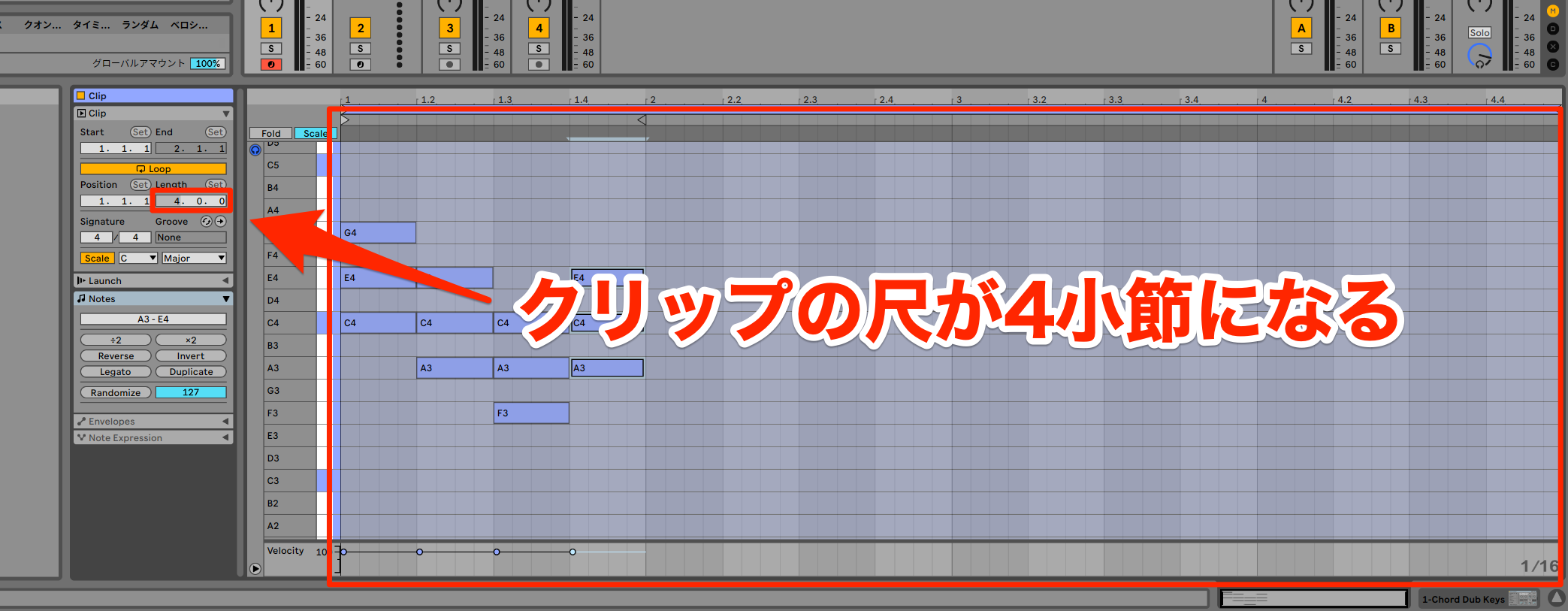
Task: Toggle the C section button on the right edge
Action: [1553, 65]
